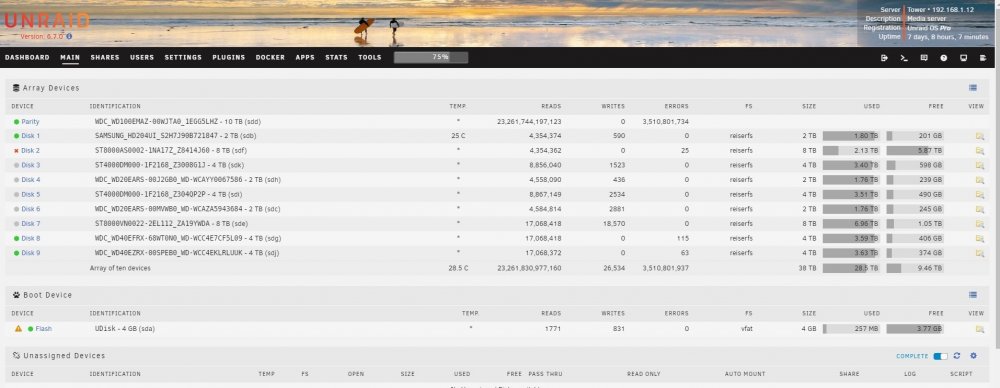Click Disk 1 used bar showing 1.80 TB
This screenshot has width=1000, height=388.
coord(851,136)
